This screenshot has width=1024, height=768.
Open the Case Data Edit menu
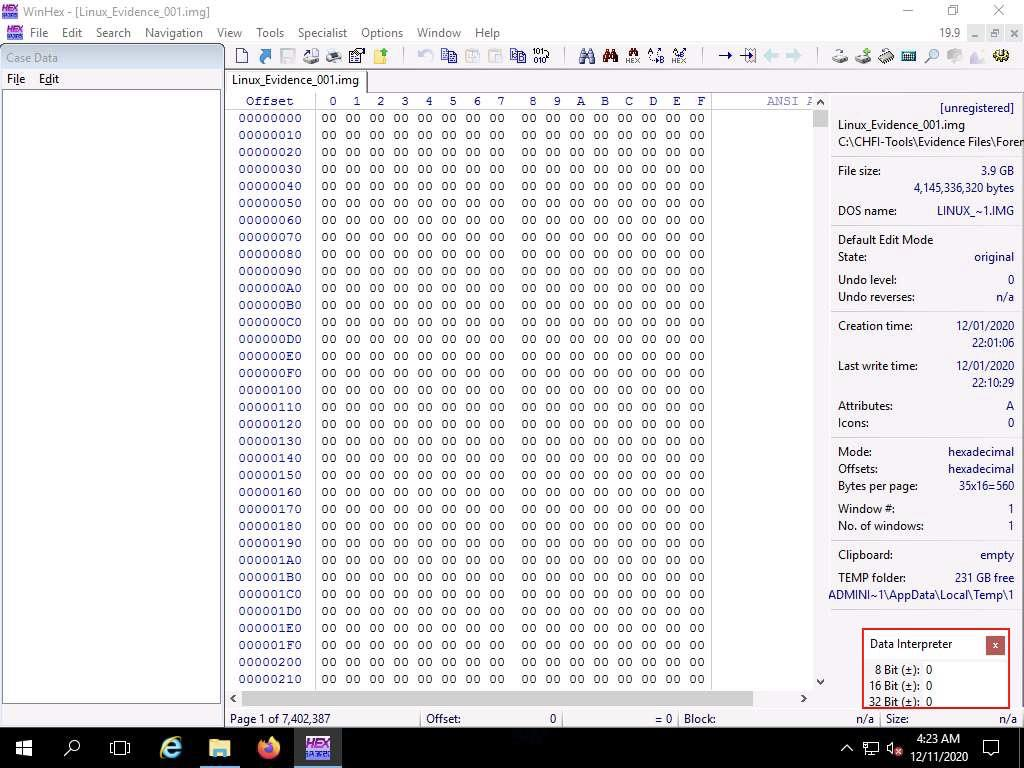[49, 79]
